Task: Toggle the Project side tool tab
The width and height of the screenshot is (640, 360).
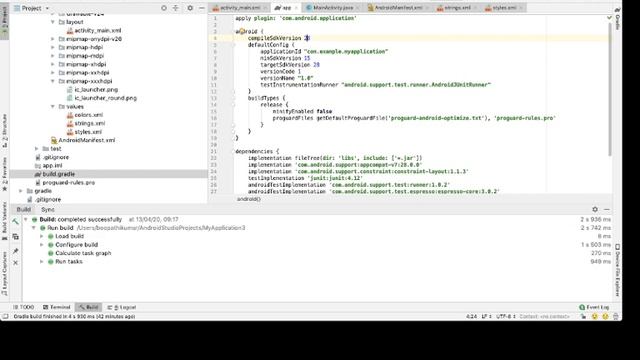Action: 4,20
